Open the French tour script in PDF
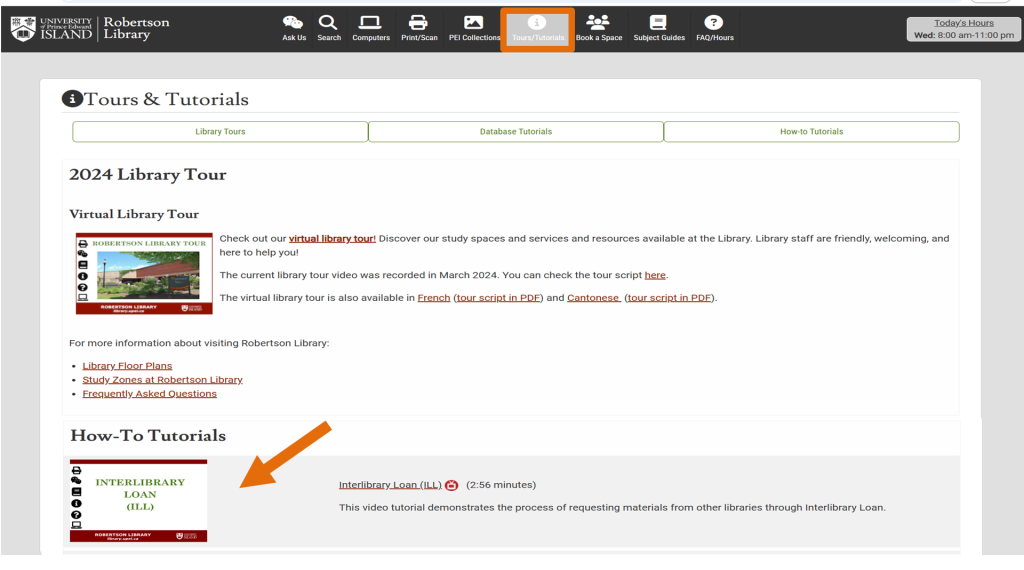This screenshot has width=1024, height=570. (x=498, y=298)
